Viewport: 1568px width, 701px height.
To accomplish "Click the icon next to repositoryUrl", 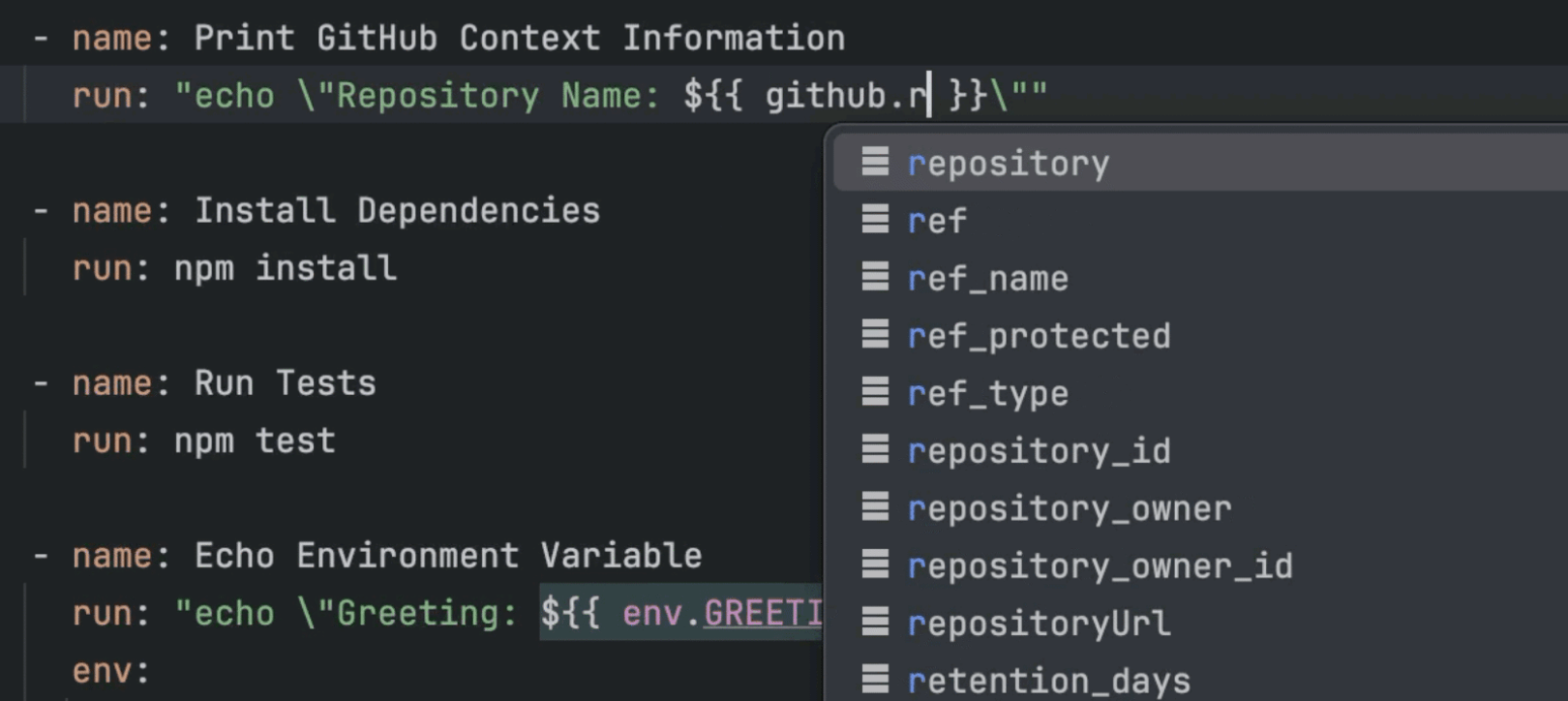I will pos(875,623).
